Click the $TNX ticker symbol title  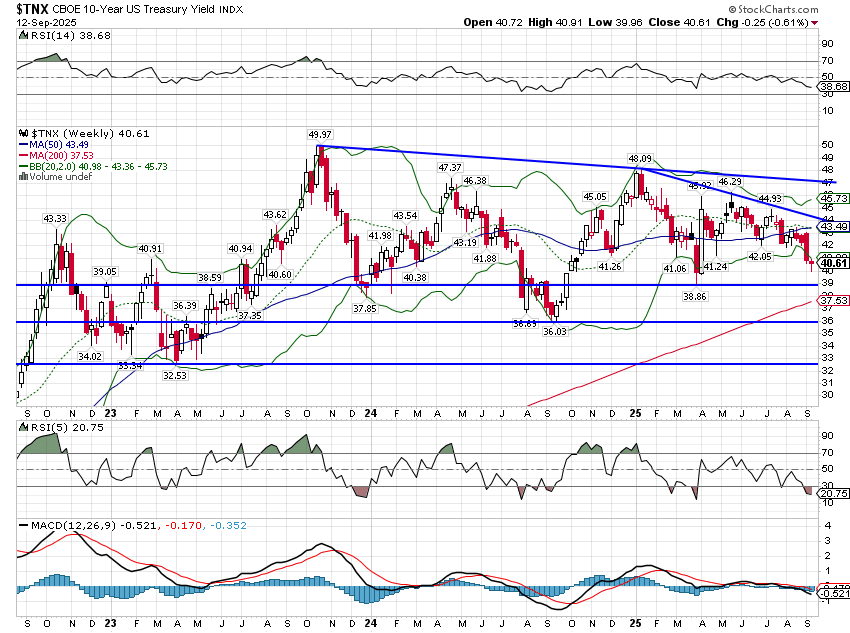pos(33,9)
